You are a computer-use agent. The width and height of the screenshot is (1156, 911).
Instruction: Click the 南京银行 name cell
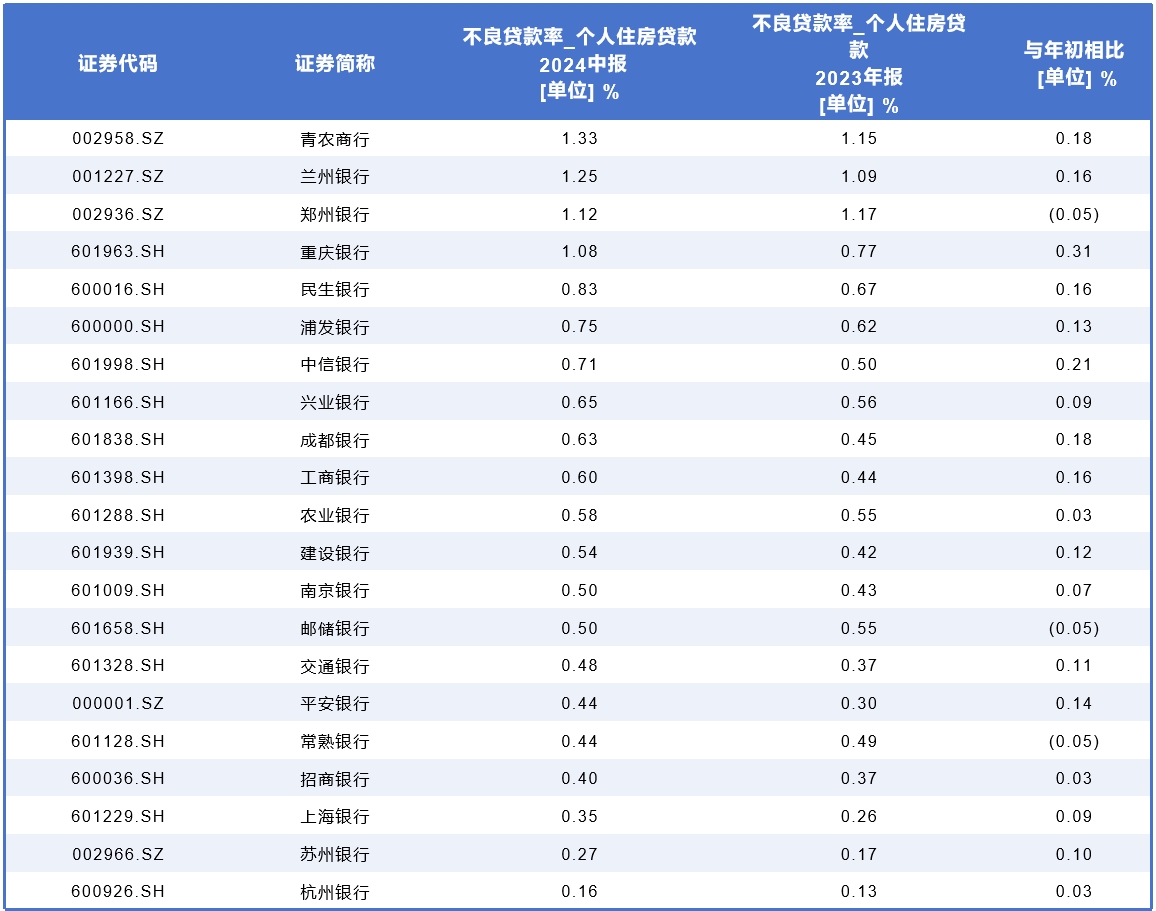coord(335,590)
